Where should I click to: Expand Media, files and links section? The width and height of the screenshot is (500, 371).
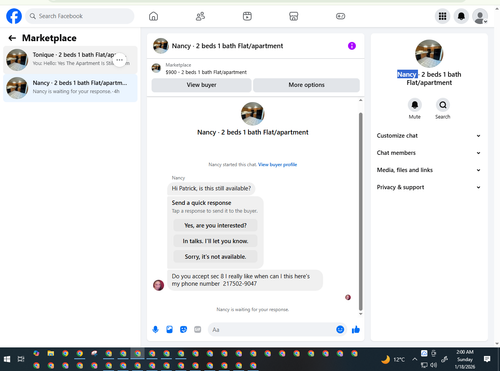(x=429, y=170)
